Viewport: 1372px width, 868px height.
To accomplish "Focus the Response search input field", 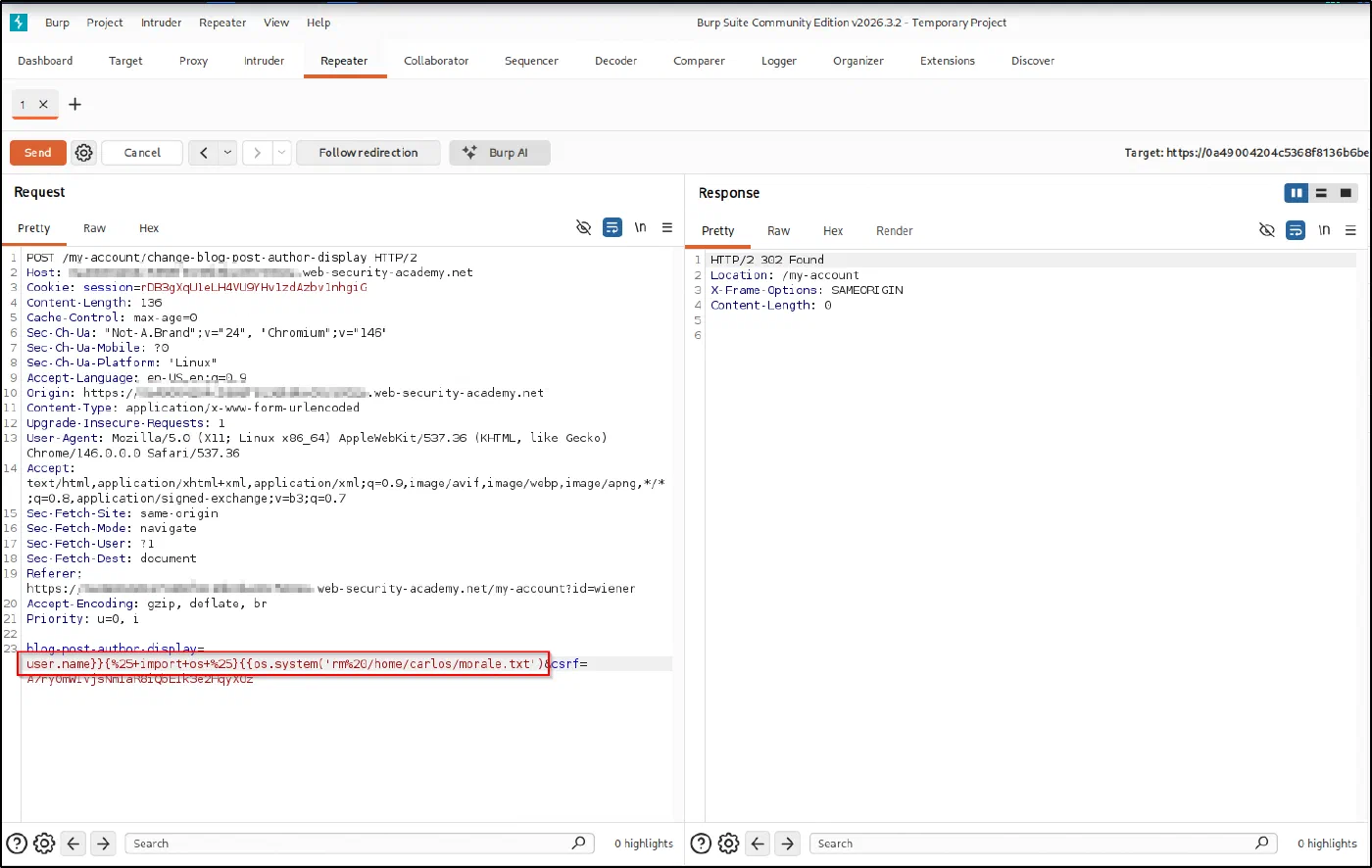I will click(x=1044, y=844).
